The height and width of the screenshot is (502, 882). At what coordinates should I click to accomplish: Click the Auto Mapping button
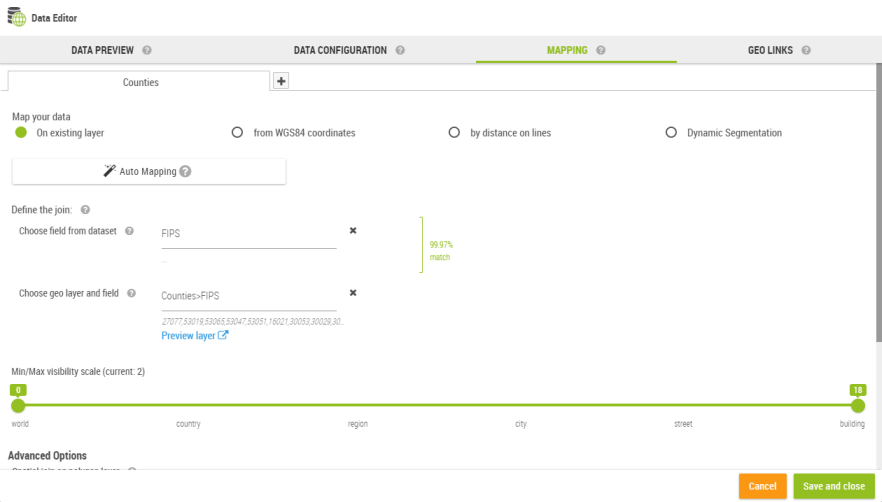(148, 171)
